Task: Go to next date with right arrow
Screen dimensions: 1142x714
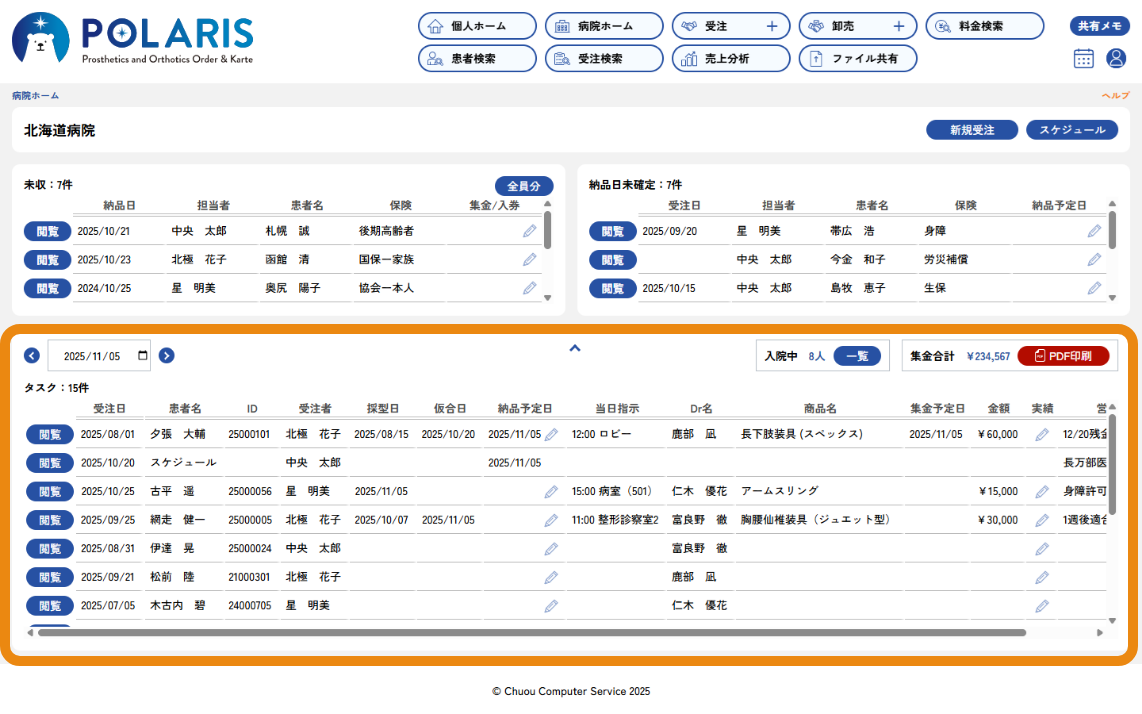Action: click(167, 355)
